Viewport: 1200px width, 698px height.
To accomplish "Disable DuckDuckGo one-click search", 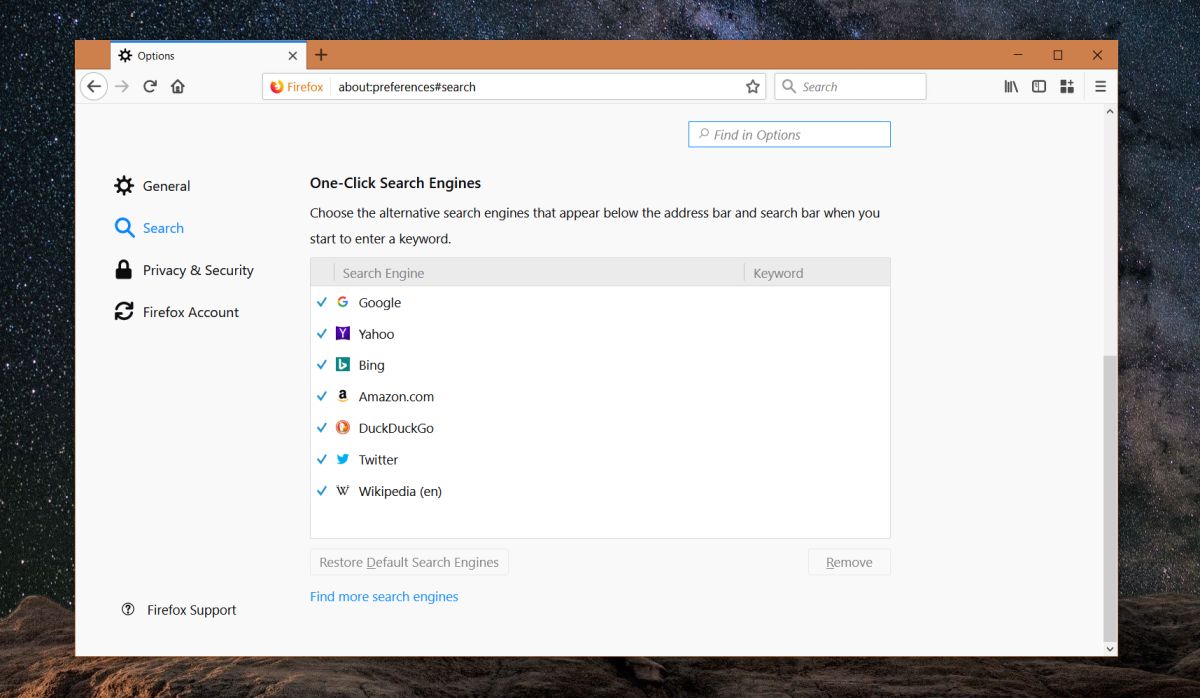I will (x=322, y=428).
